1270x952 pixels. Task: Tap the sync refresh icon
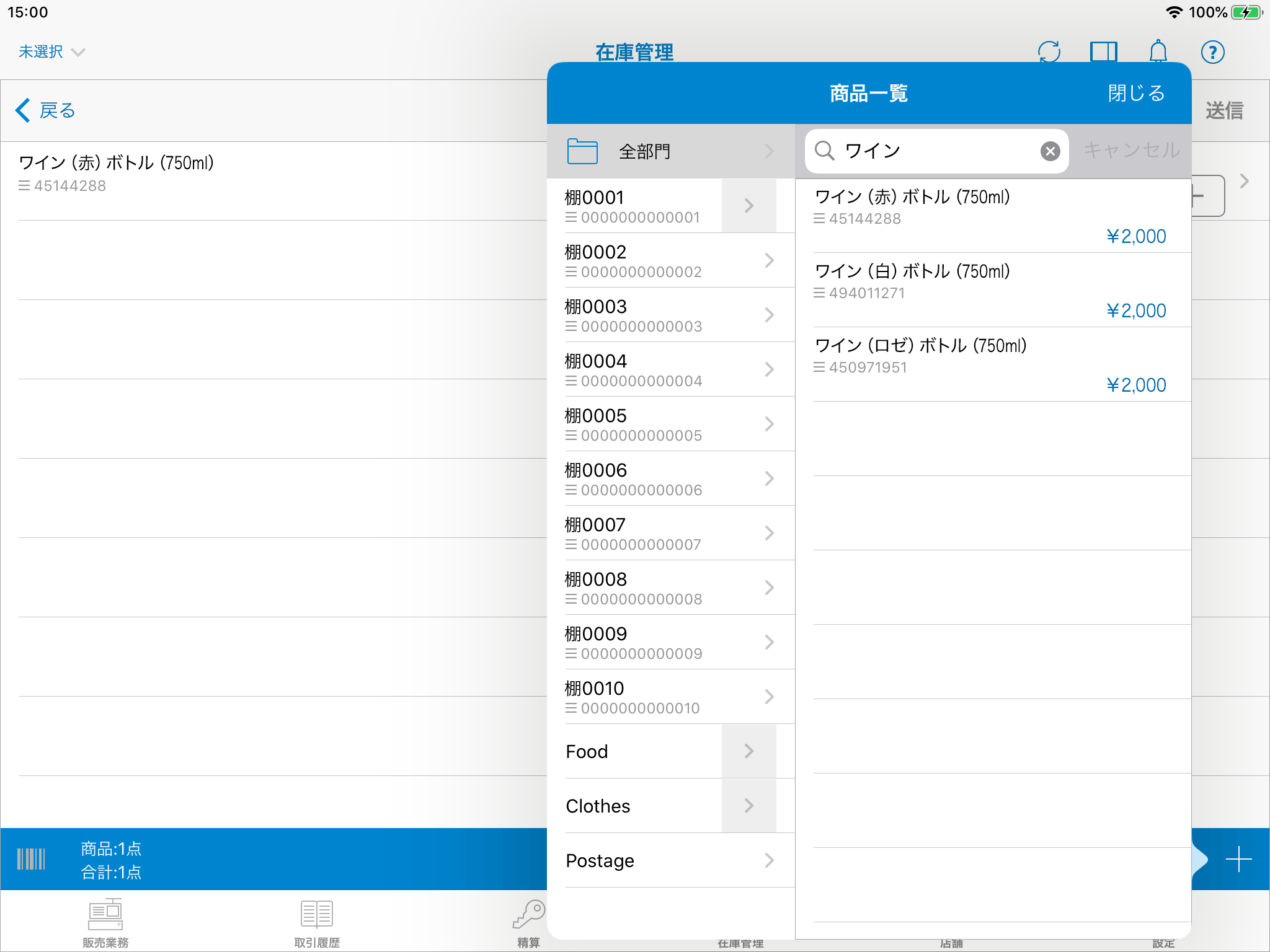coord(1049,51)
